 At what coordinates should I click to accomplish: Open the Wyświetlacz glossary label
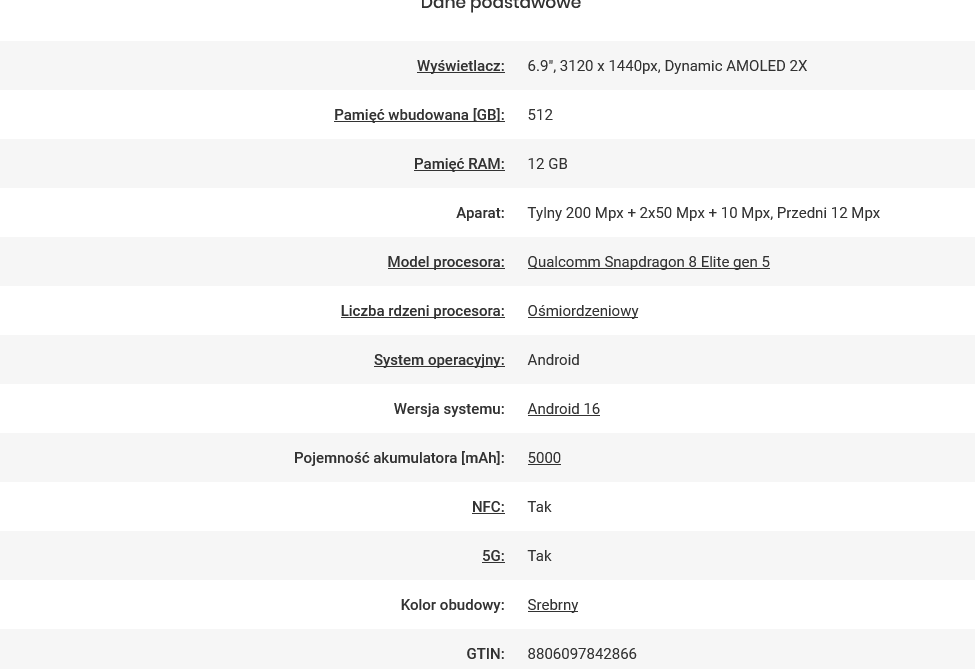click(x=461, y=66)
